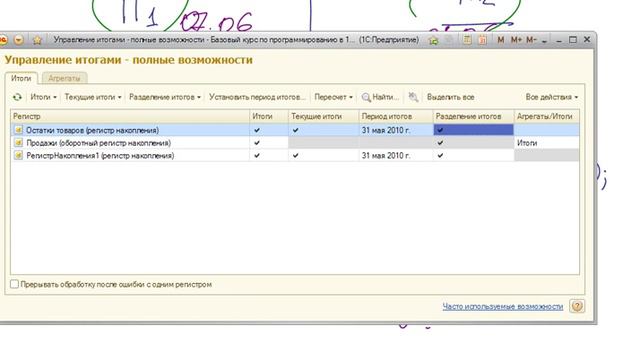
Task: Click the Выделить все button
Action: click(451, 97)
